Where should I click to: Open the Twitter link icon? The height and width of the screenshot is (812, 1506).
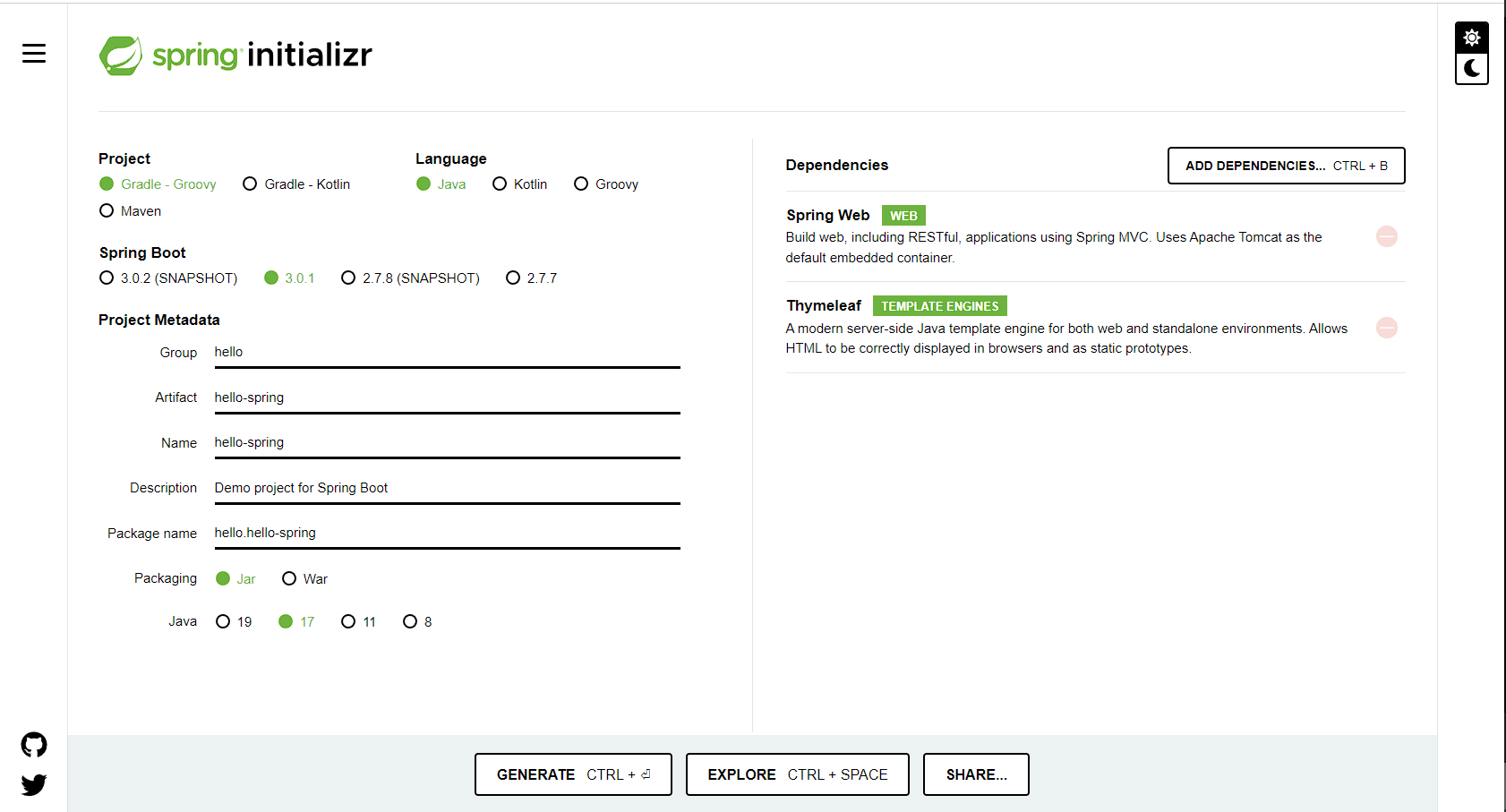(34, 785)
